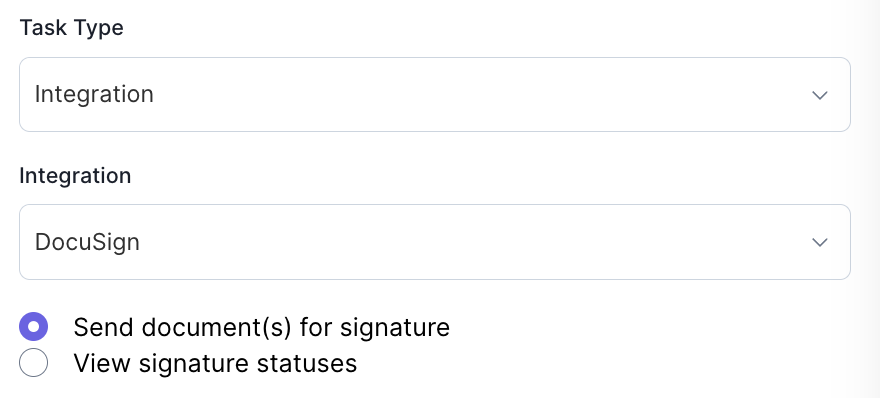Screen dimensions: 880x398
Task: Click the selected value "Integration" in Task Type
Action: click(x=94, y=94)
